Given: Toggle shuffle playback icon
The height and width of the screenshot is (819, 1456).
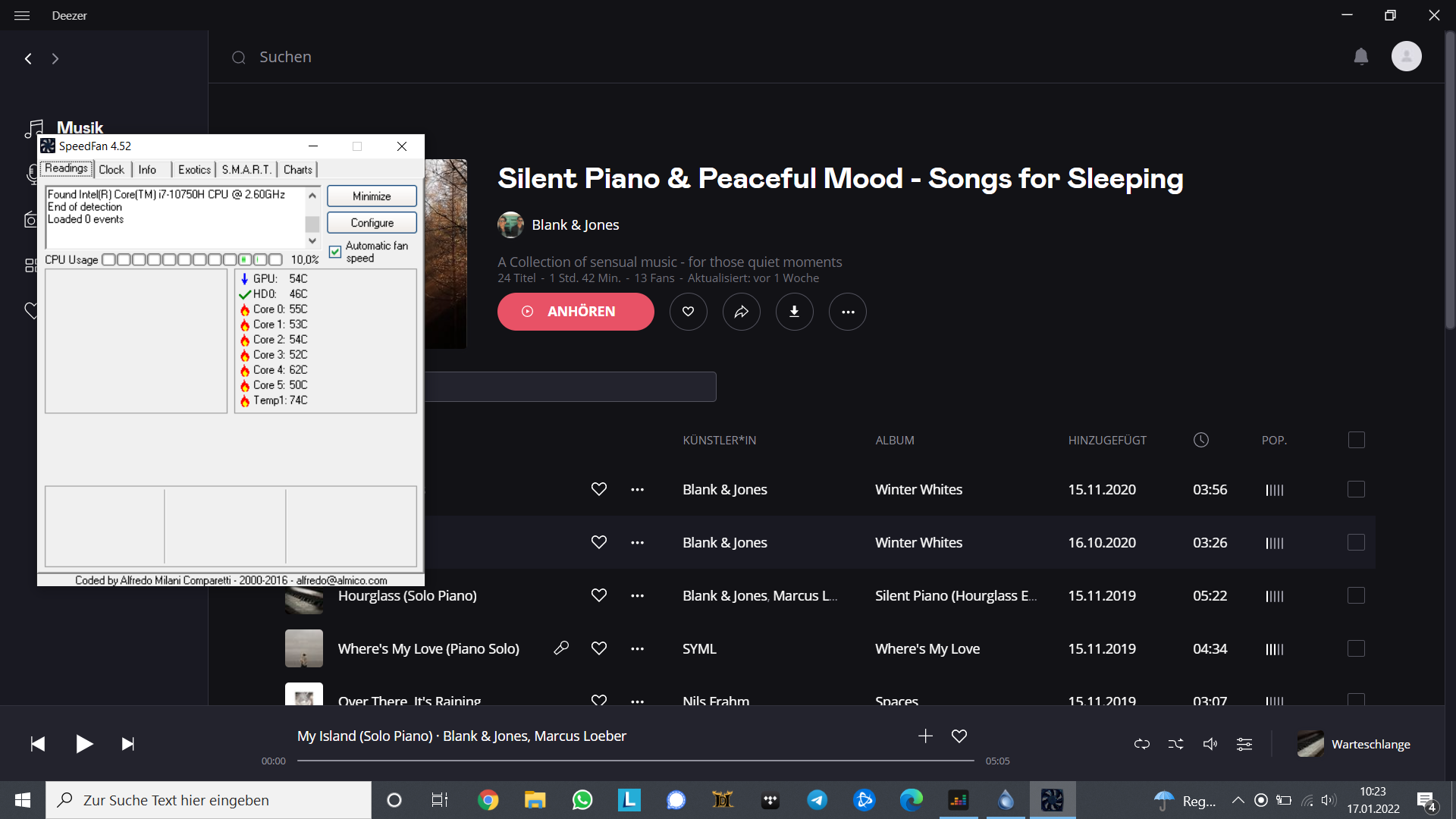Looking at the screenshot, I should click(1175, 744).
